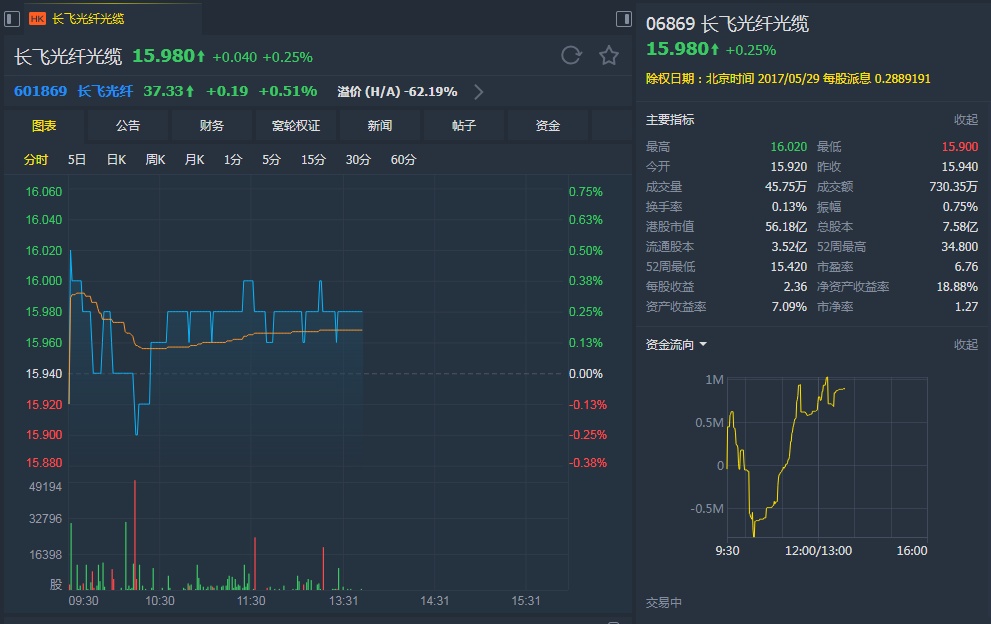Refresh the stock quote
This screenshot has width=991, height=624.
pyautogui.click(x=571, y=56)
